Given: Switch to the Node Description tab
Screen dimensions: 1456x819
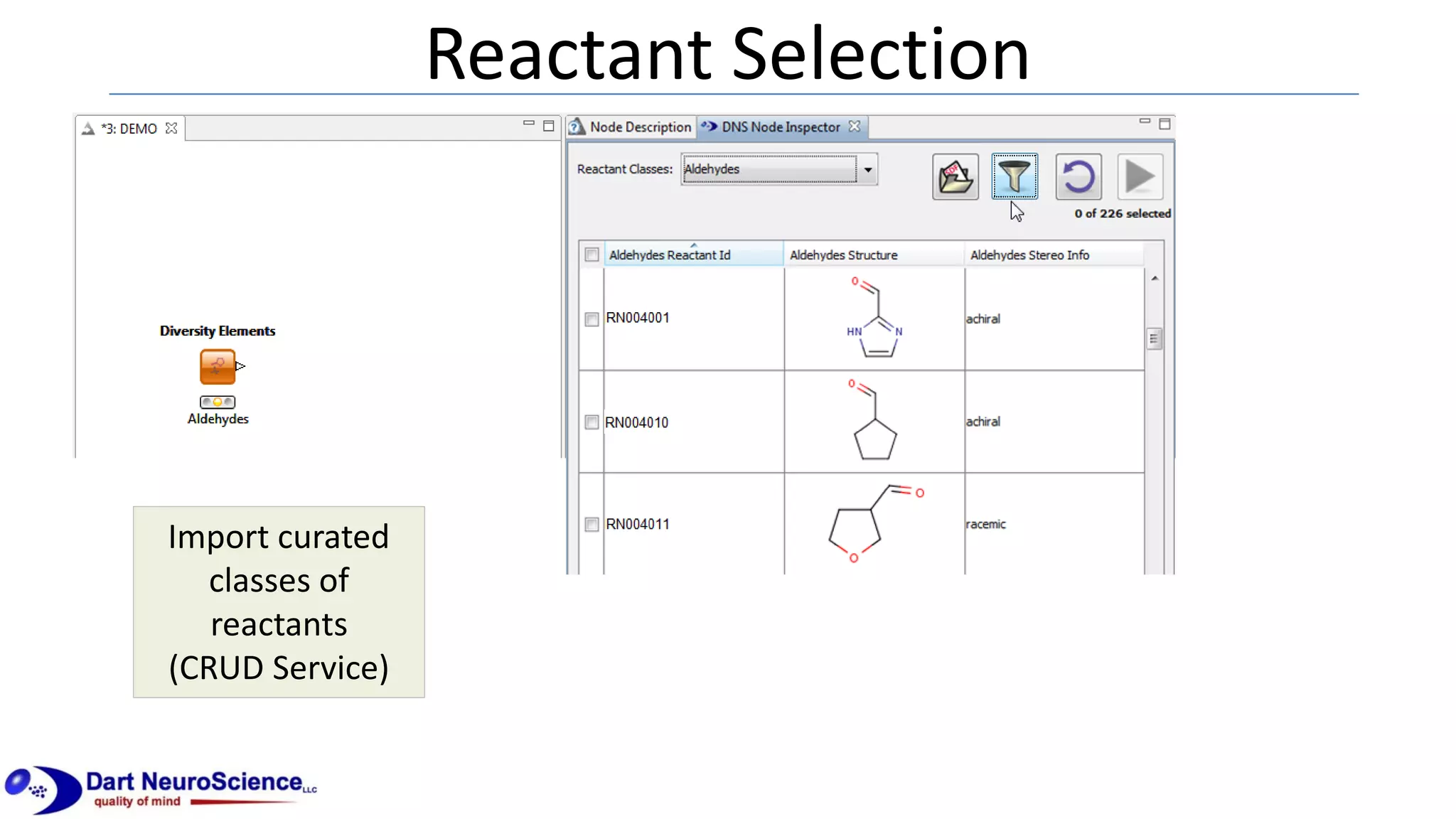Looking at the screenshot, I should pyautogui.click(x=631, y=127).
